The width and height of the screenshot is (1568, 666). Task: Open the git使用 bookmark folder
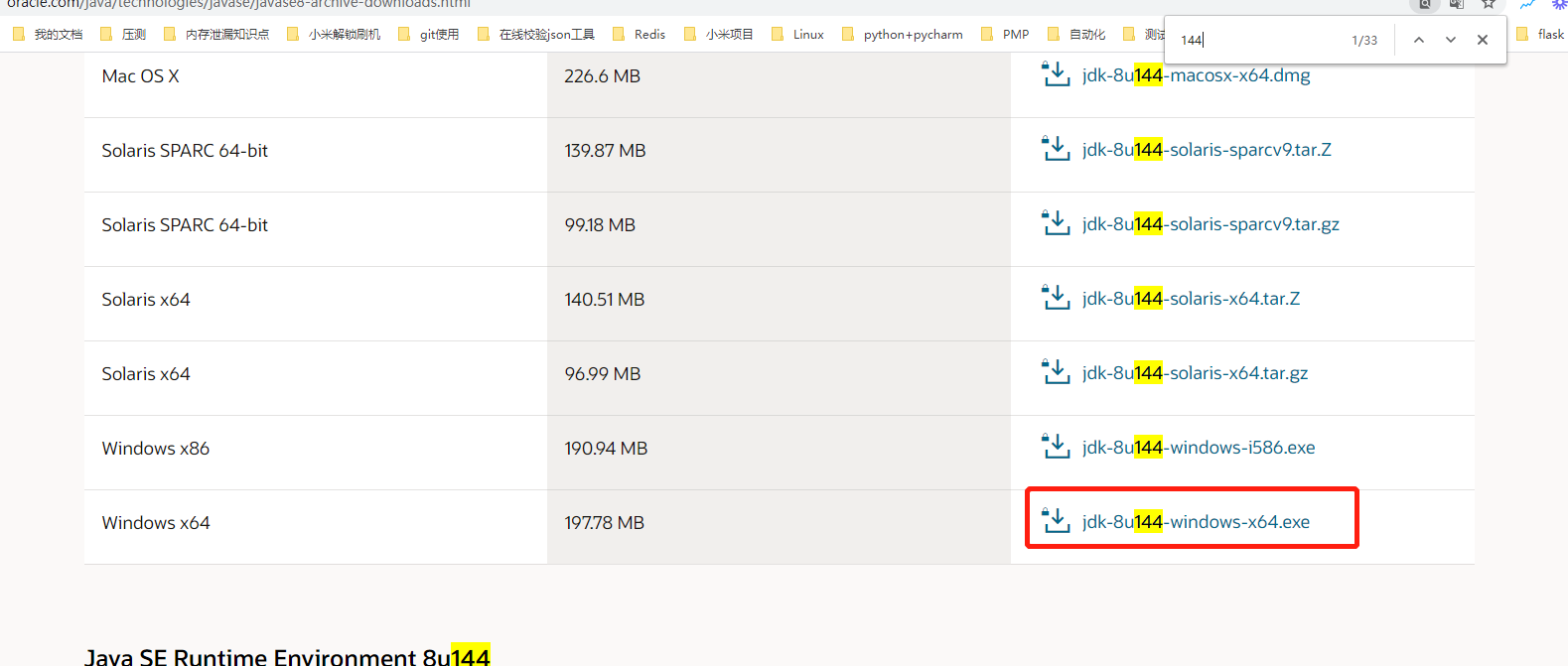click(x=428, y=34)
